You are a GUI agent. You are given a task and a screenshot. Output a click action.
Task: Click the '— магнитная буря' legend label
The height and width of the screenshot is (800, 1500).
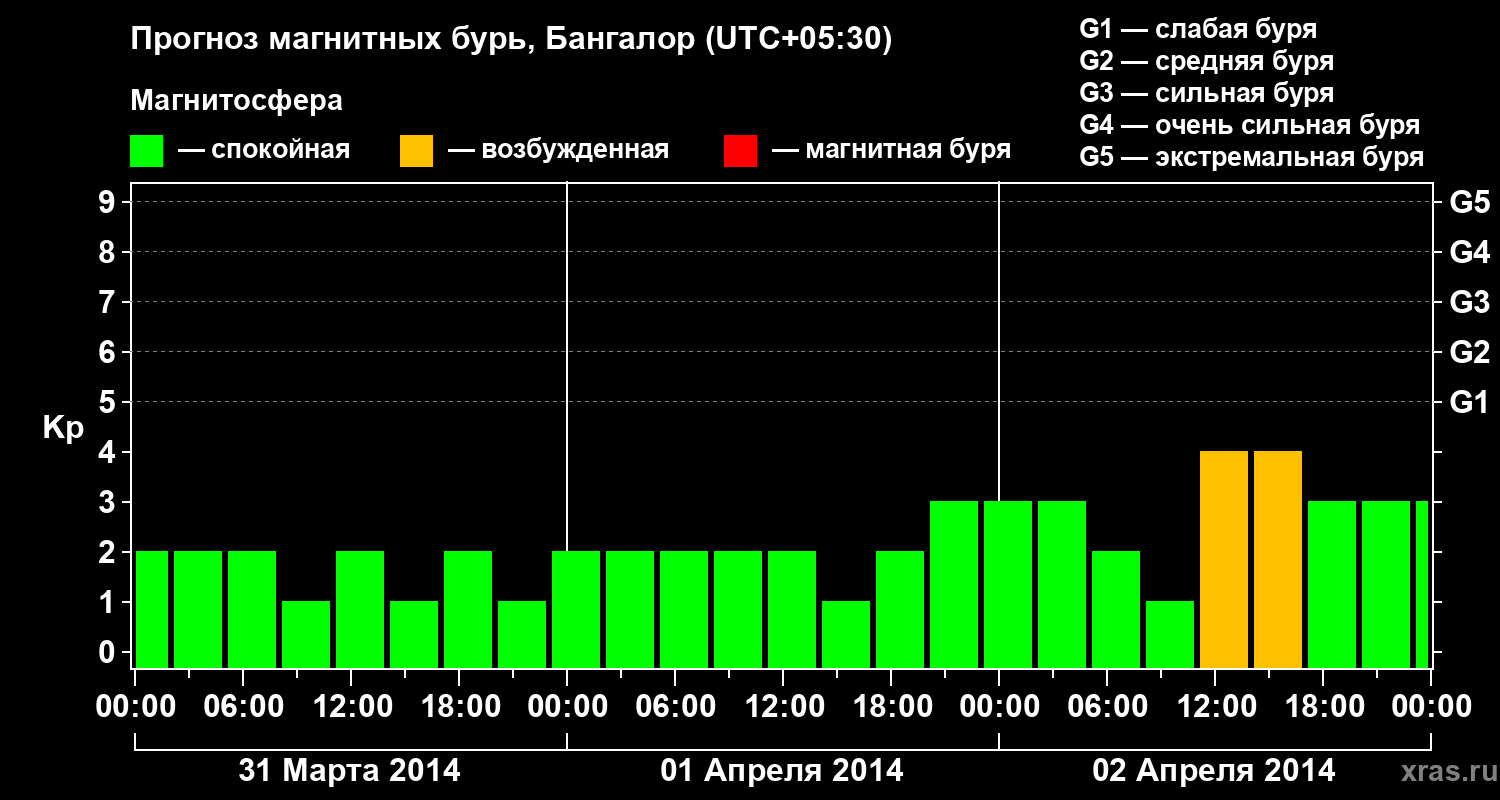point(892,150)
